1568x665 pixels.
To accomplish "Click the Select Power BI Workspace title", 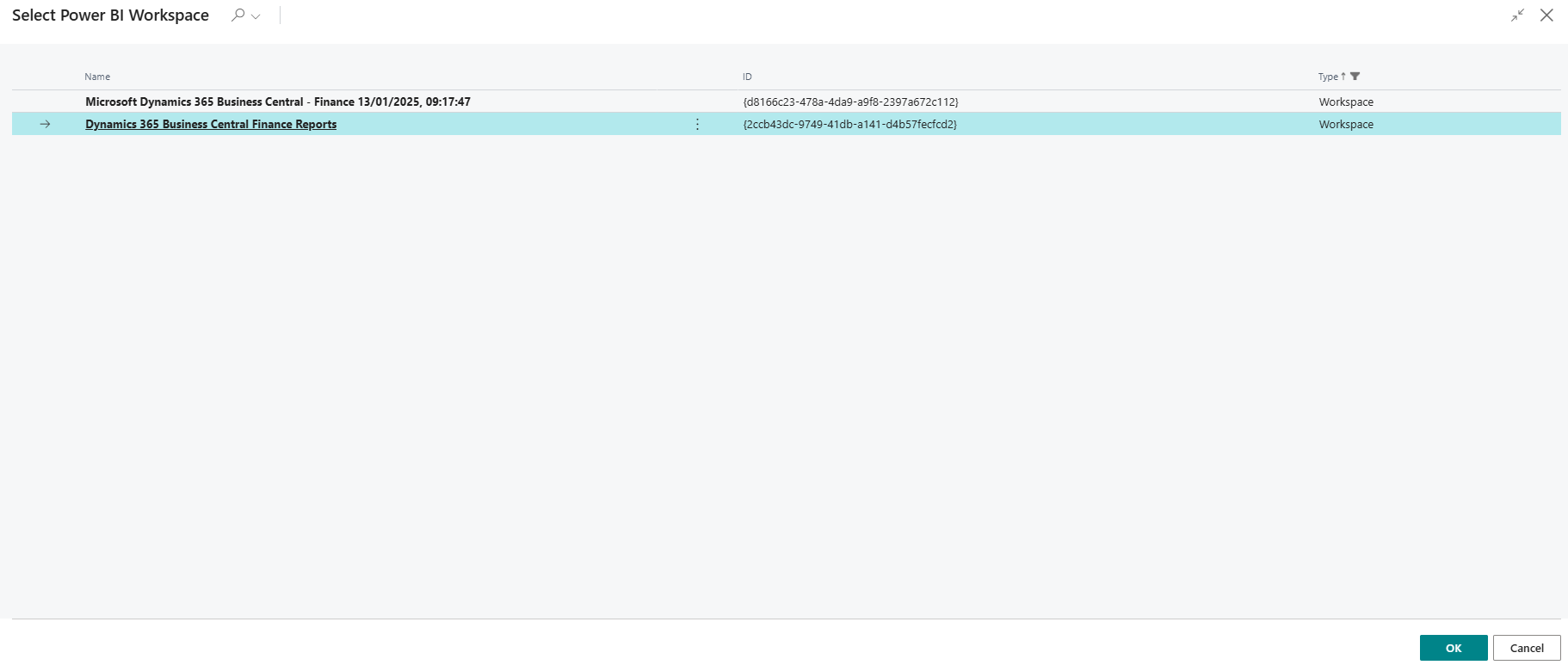I will [110, 15].
